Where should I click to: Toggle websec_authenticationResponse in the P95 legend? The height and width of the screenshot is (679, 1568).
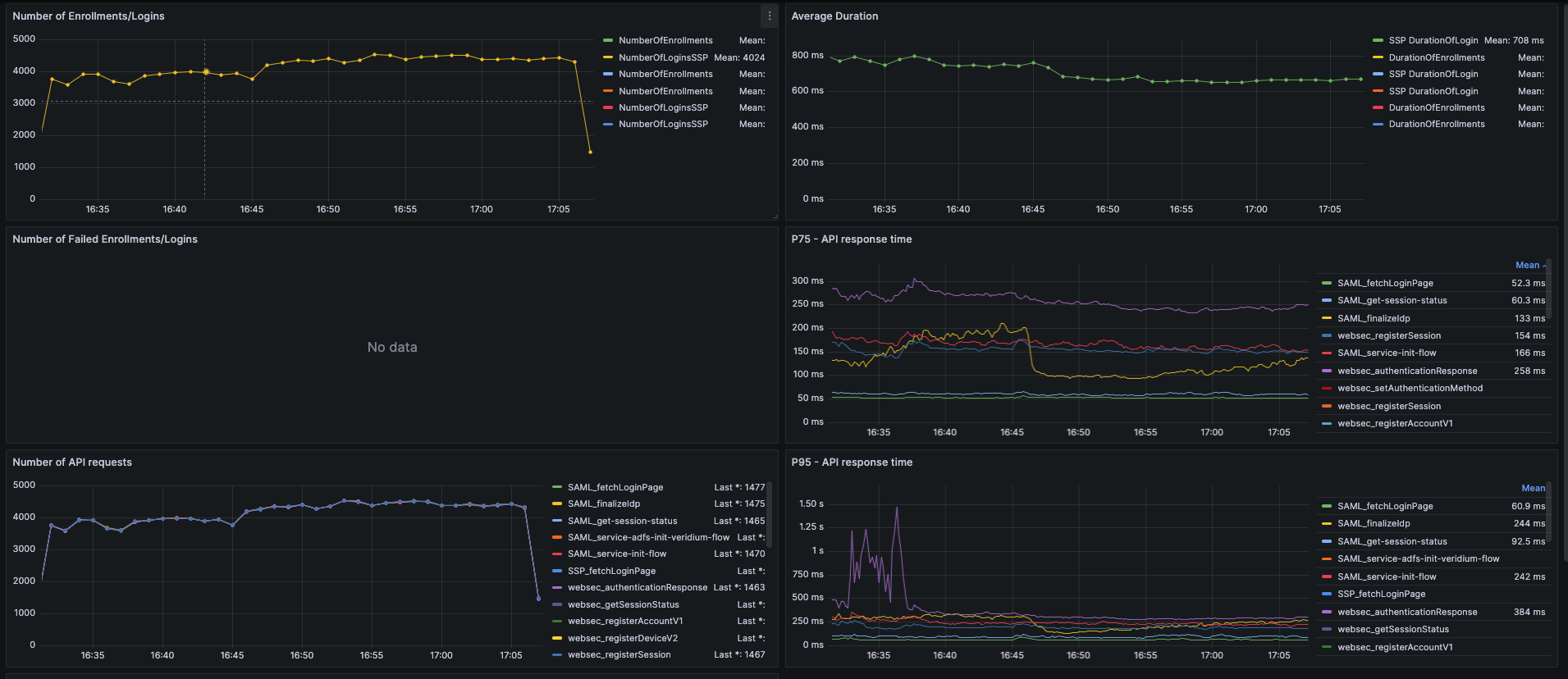pyautogui.click(x=1407, y=612)
